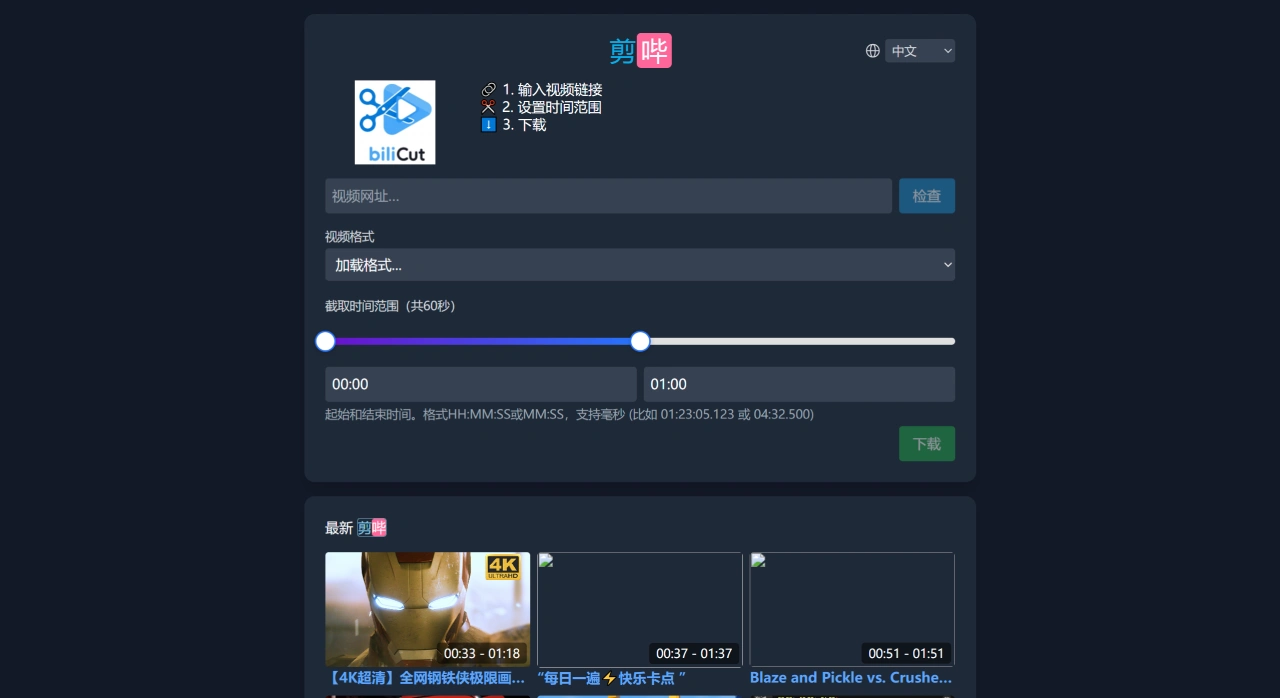Click the biliCut scissors logo image
This screenshot has height=698, width=1280.
(395, 122)
